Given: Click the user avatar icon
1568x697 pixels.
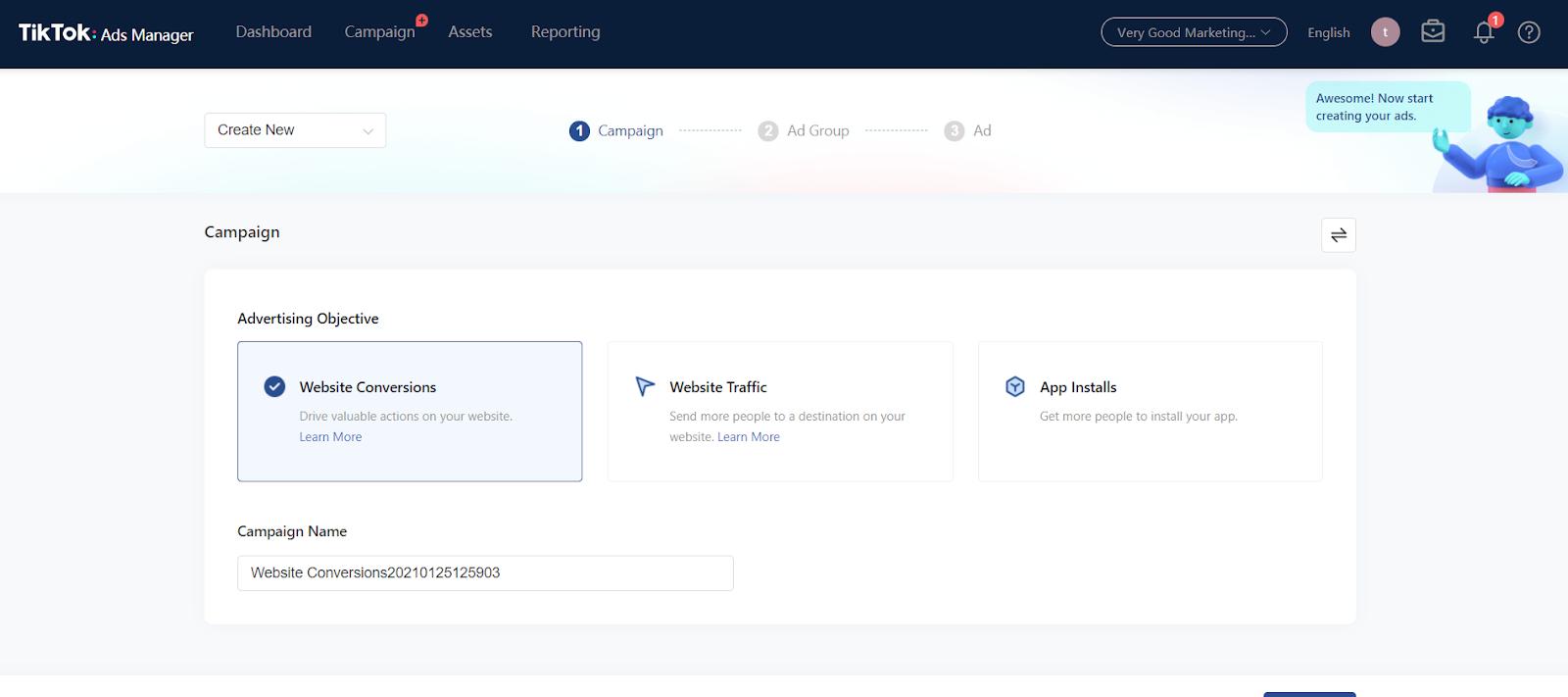Looking at the screenshot, I should 1385,32.
